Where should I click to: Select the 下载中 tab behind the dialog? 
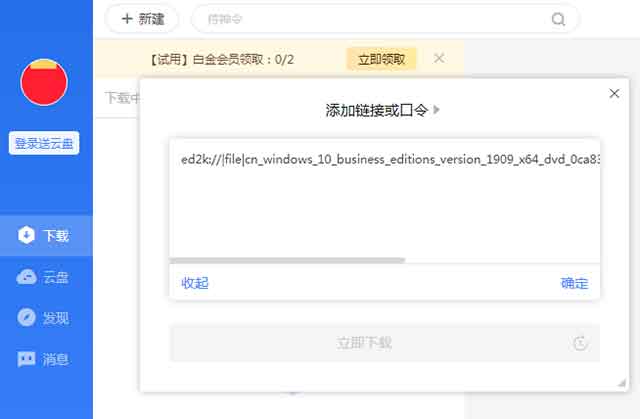122,98
